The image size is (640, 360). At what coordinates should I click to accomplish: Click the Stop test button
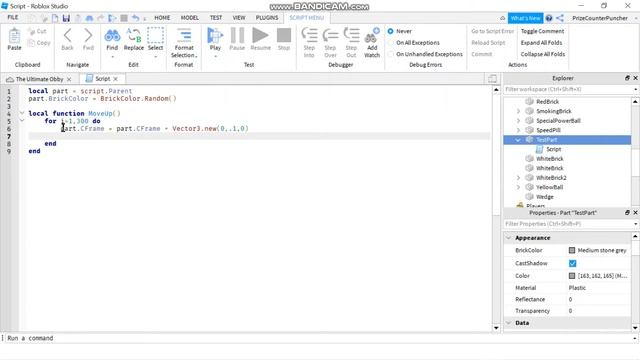point(284,36)
